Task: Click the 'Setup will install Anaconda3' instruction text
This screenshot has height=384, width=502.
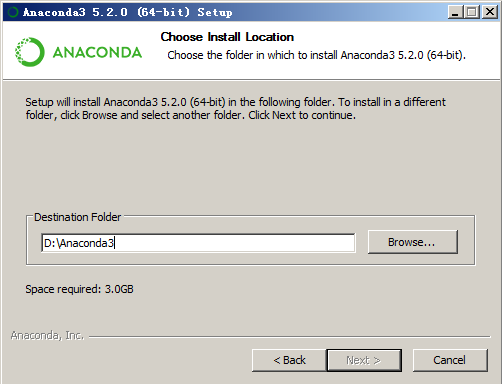Action: (x=235, y=108)
